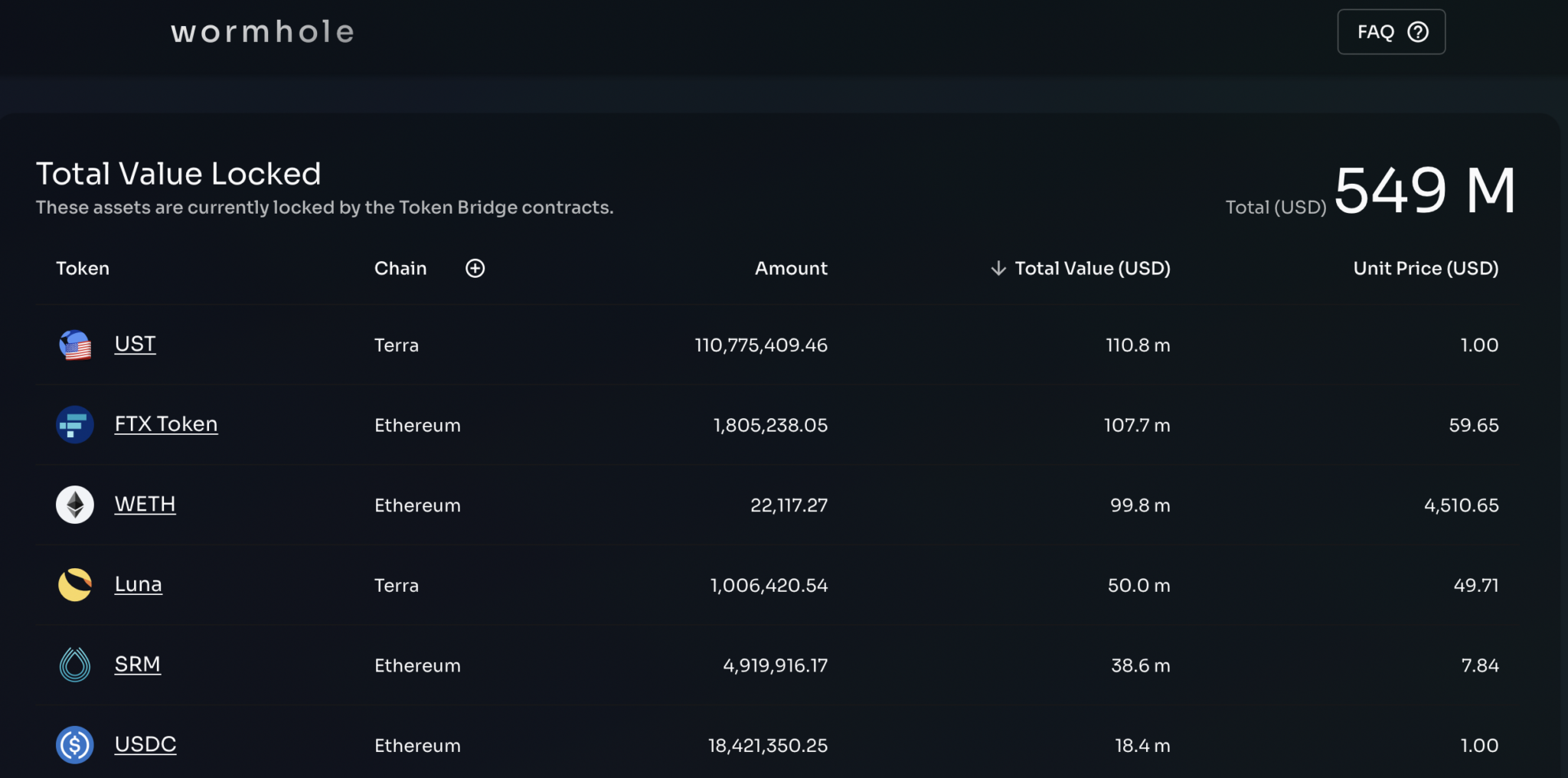Click the unit price 7.84
Image resolution: width=1568 pixels, height=778 pixels.
coord(1480,665)
